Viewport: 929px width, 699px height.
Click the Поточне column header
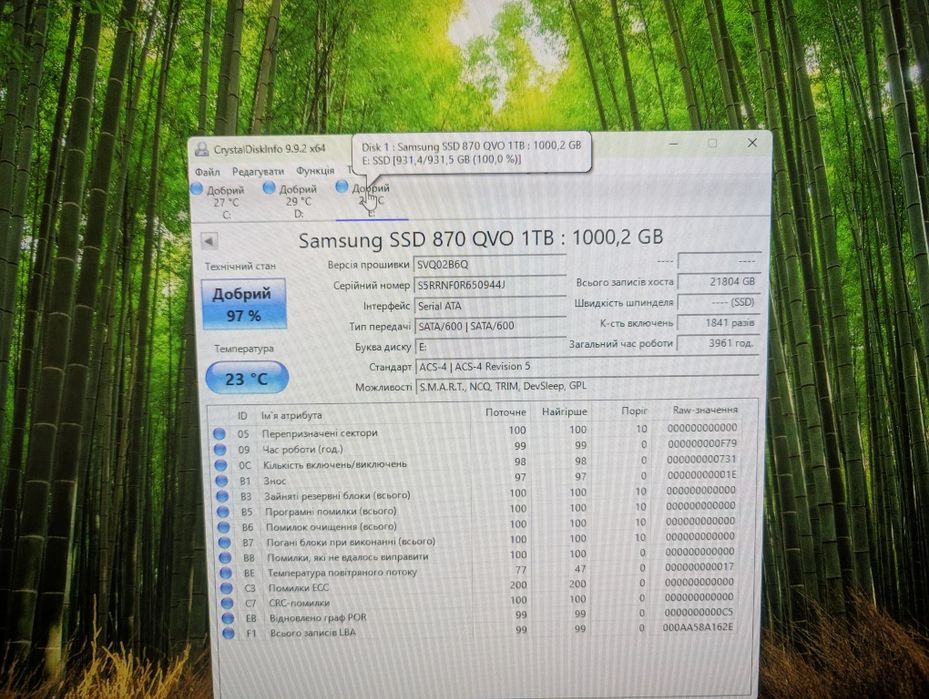(x=505, y=412)
